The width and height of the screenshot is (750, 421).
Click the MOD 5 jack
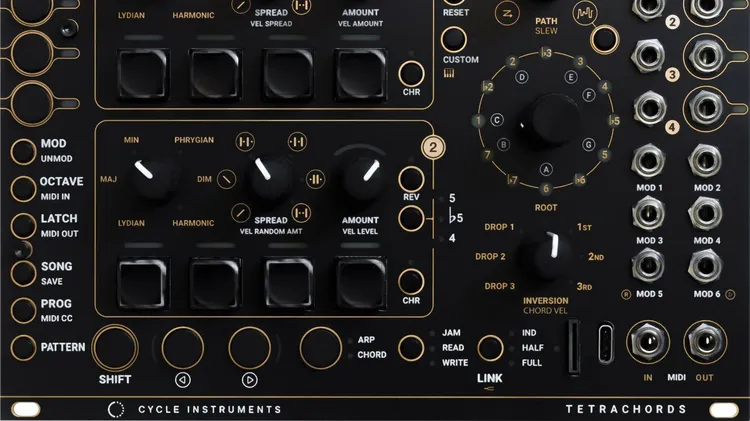649,265
